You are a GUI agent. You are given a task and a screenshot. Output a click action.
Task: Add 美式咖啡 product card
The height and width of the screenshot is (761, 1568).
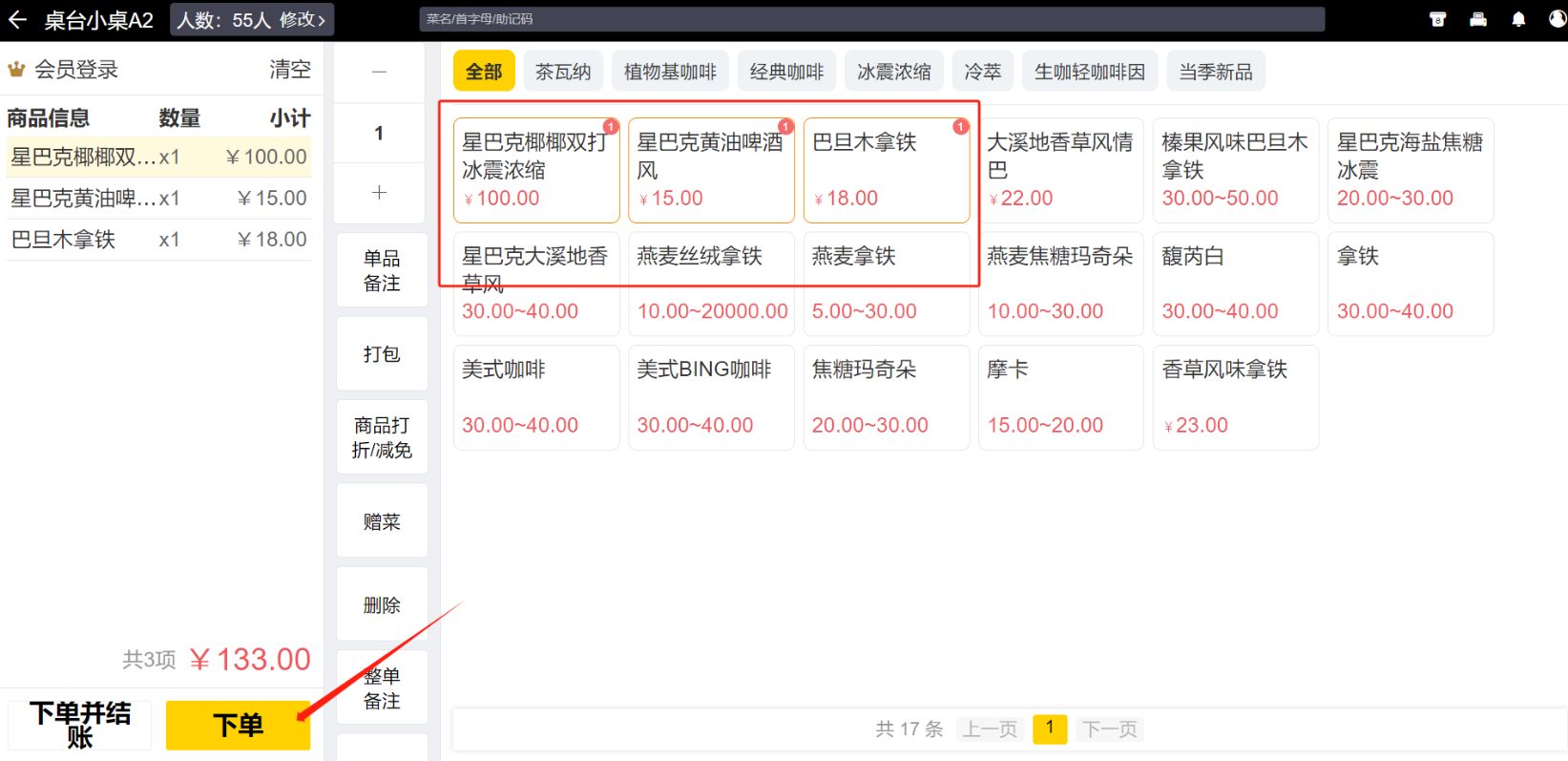click(x=536, y=397)
